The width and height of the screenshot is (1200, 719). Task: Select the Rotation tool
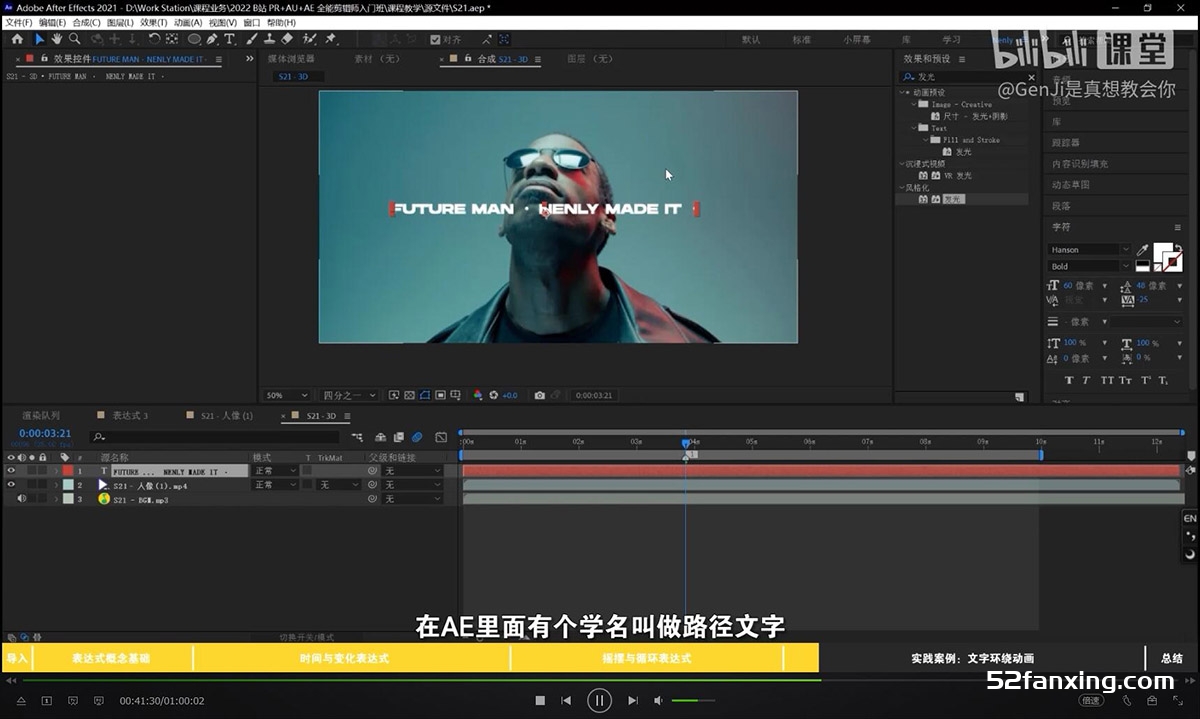point(154,39)
